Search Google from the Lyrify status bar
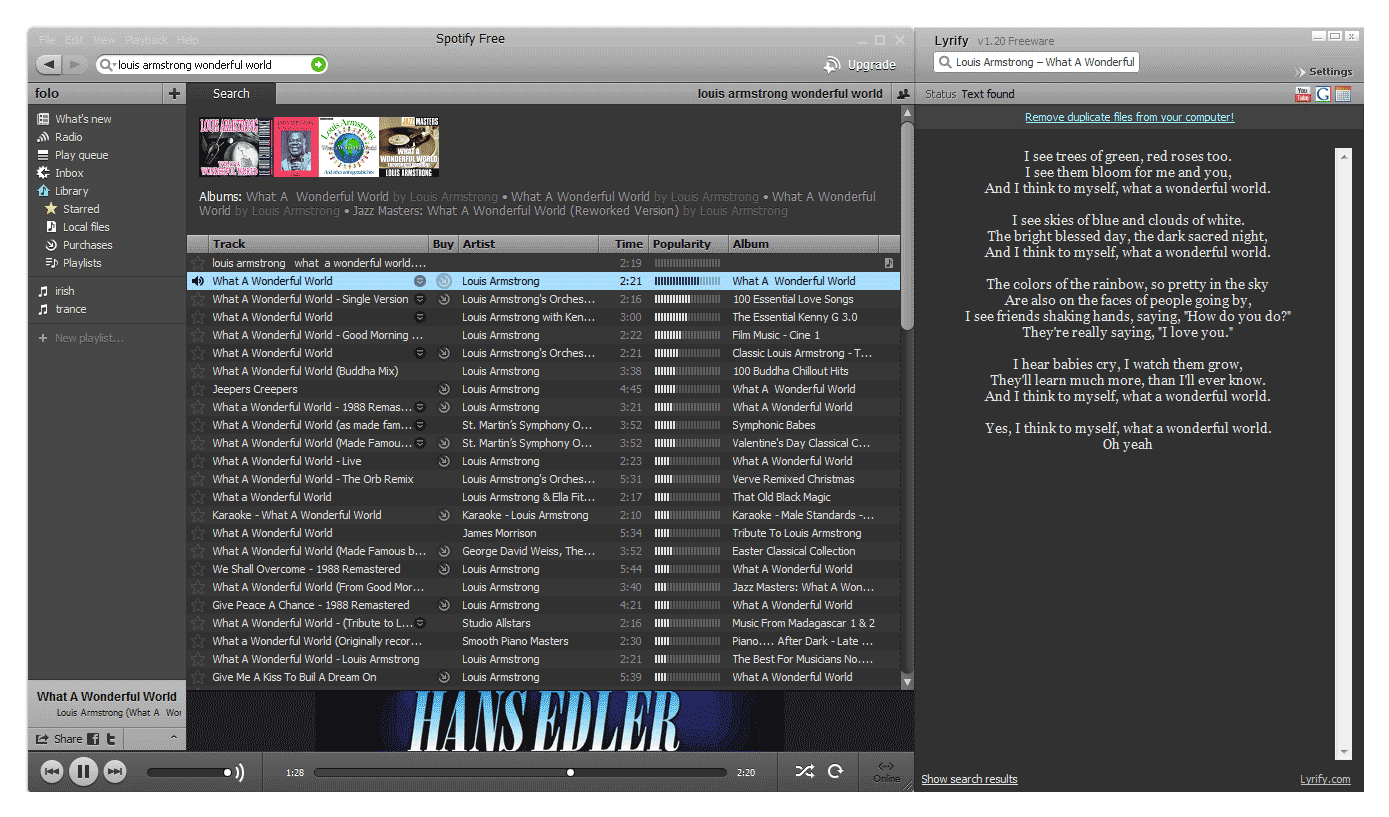 [x=1323, y=94]
